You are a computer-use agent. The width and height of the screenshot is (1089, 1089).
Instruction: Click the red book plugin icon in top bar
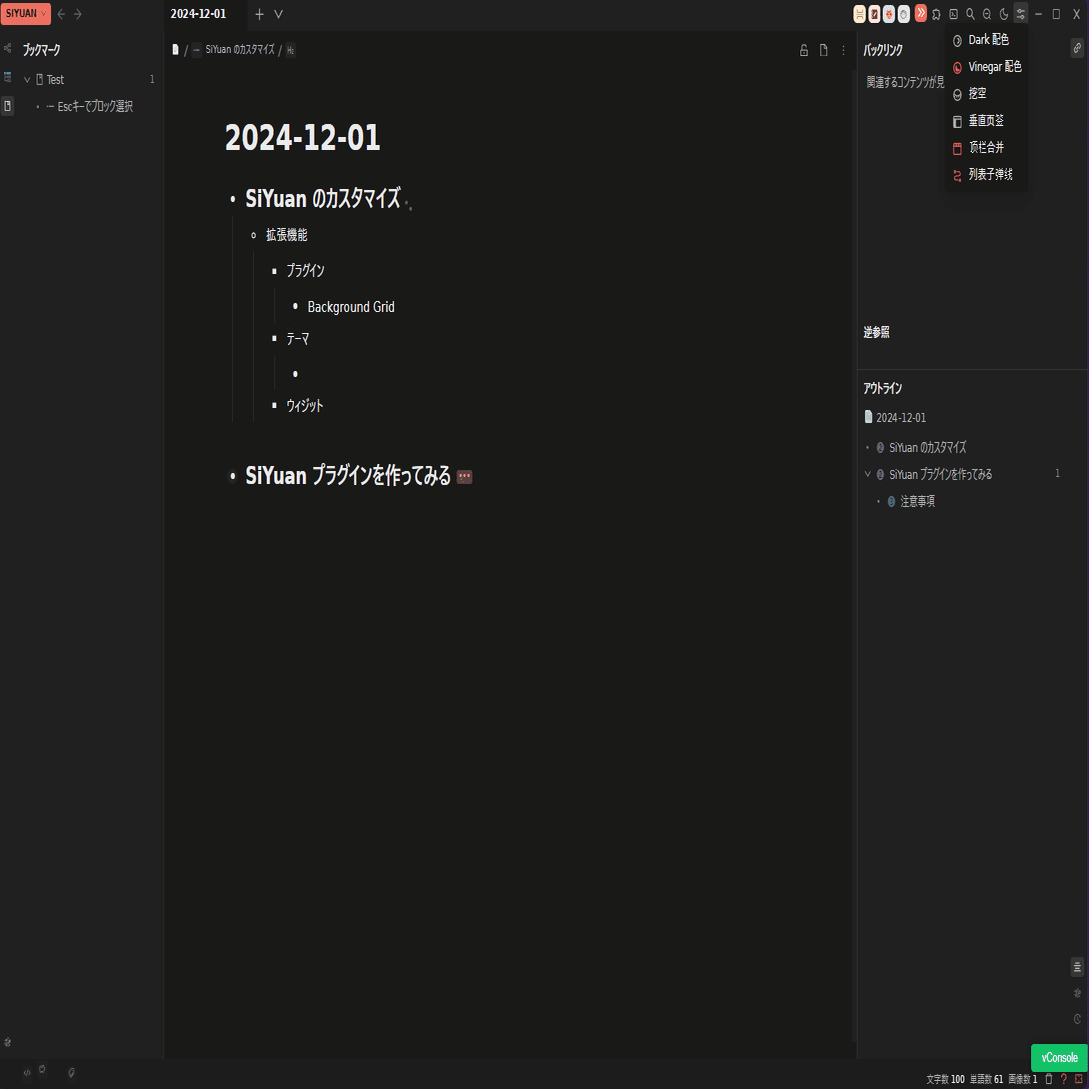[874, 14]
